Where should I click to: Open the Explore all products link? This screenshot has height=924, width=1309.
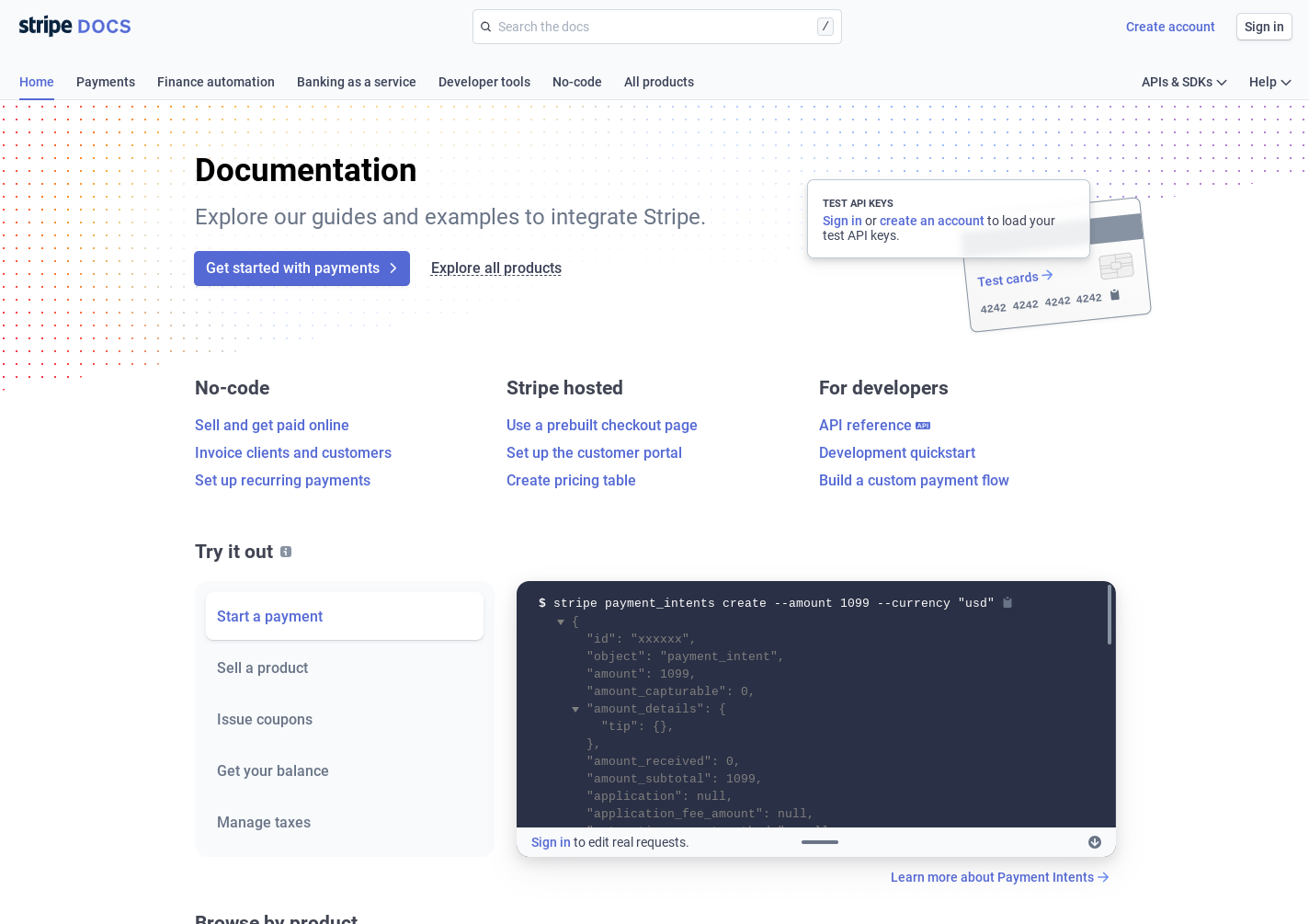click(496, 268)
